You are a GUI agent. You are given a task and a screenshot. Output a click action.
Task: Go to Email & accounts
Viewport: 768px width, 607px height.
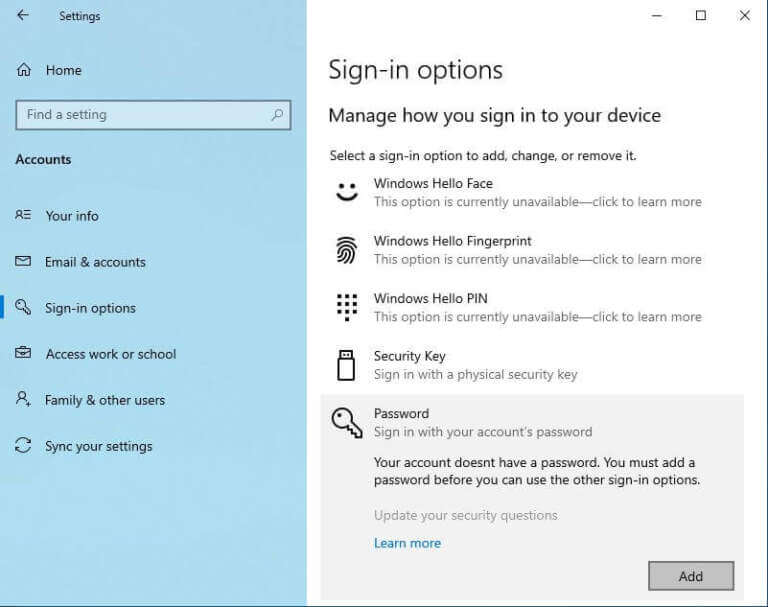click(x=95, y=262)
